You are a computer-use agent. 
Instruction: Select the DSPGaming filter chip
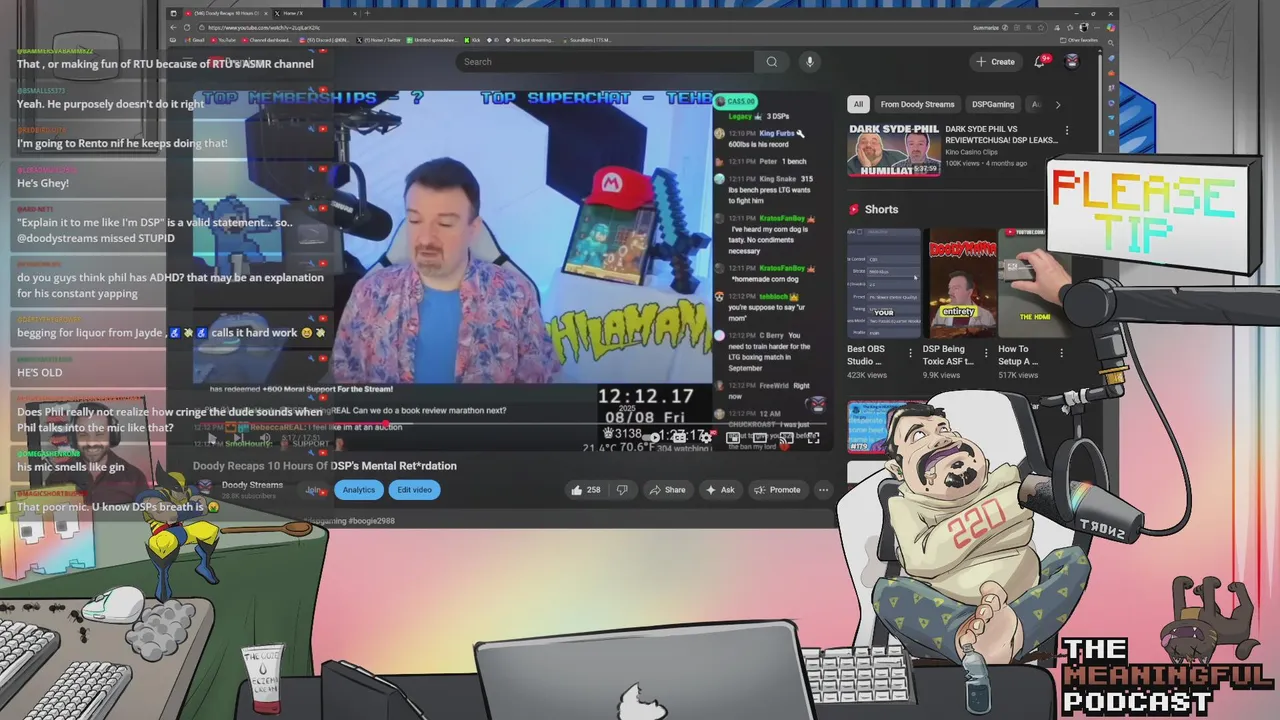993,104
